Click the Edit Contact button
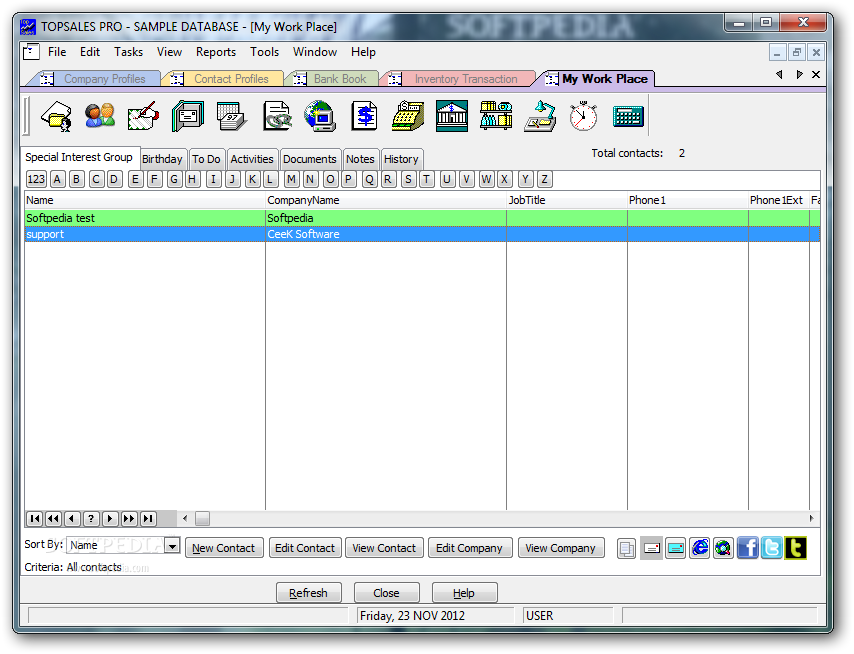This screenshot has width=854, height=654. [x=305, y=548]
